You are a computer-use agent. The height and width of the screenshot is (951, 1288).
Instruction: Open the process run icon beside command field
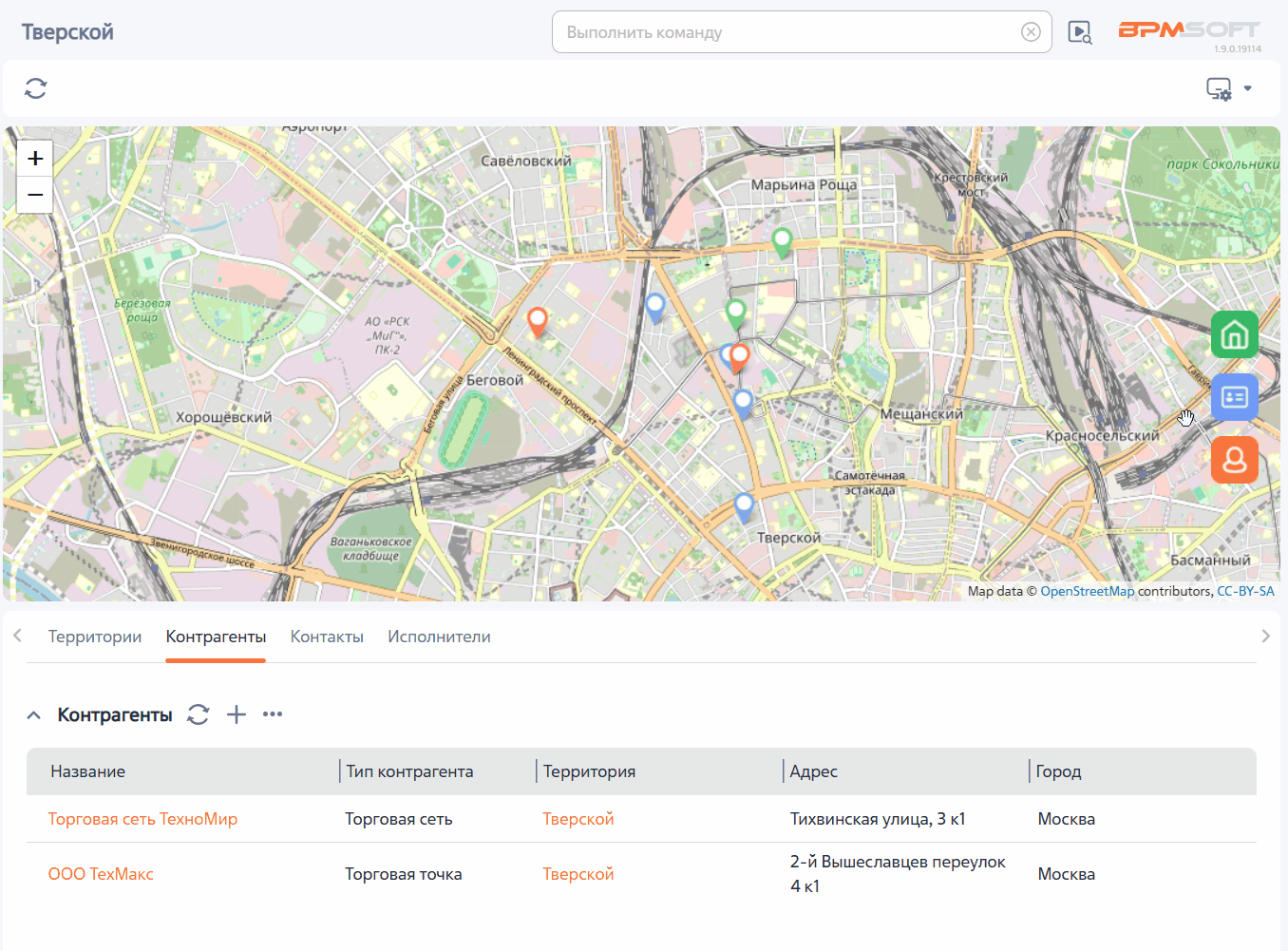pos(1080,32)
